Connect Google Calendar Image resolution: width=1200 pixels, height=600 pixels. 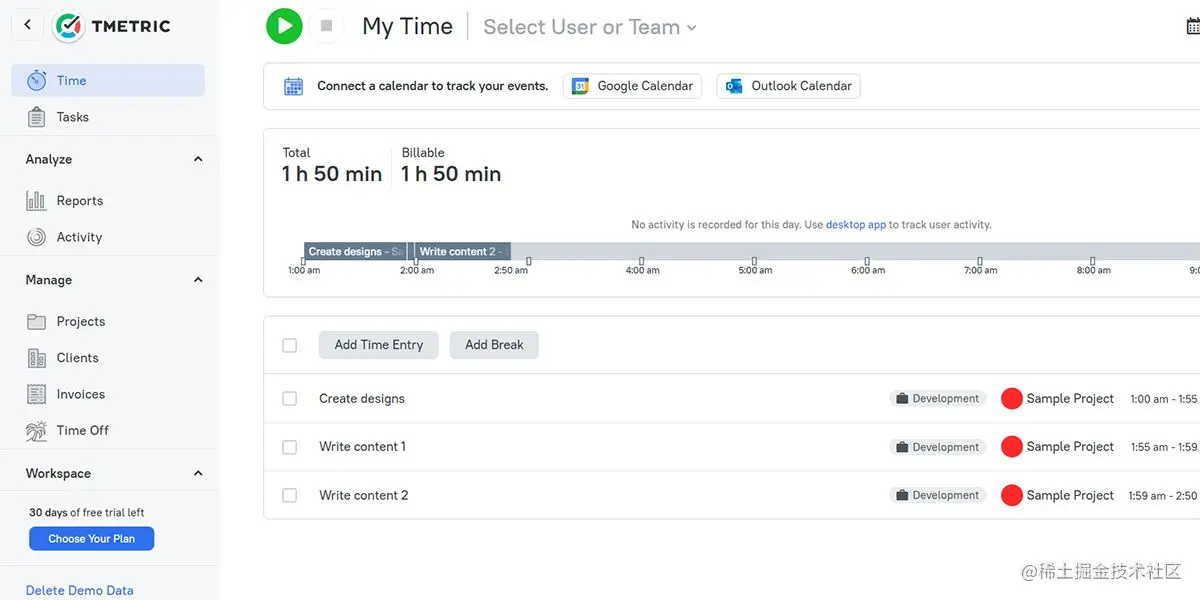632,86
